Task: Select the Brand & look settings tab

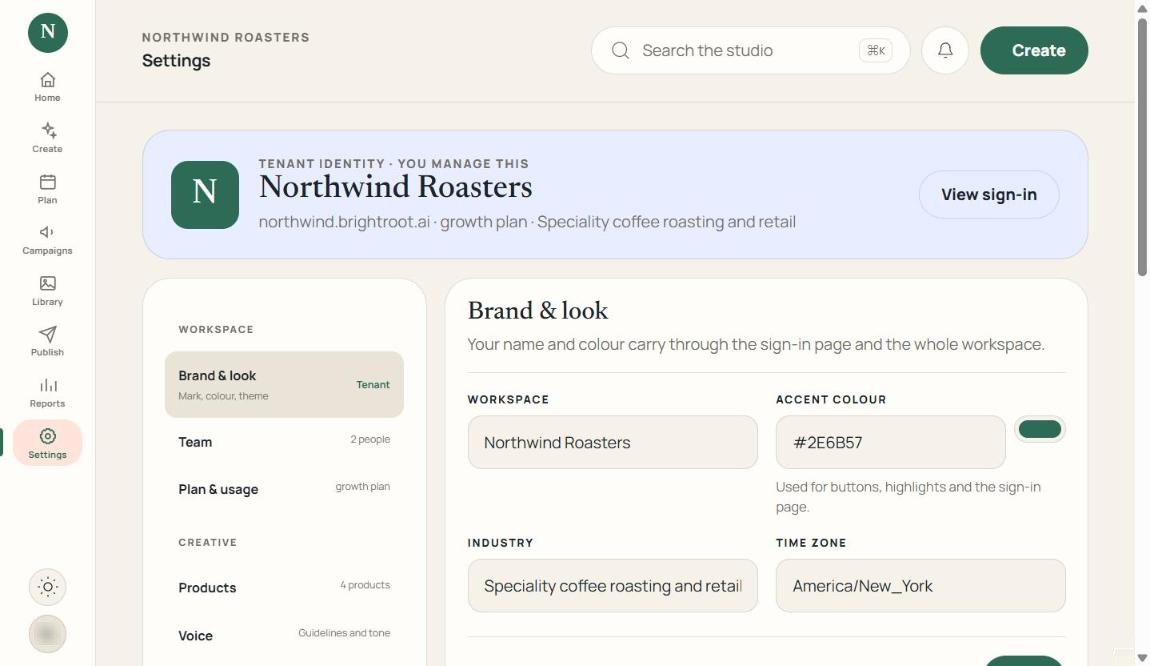Action: [284, 384]
